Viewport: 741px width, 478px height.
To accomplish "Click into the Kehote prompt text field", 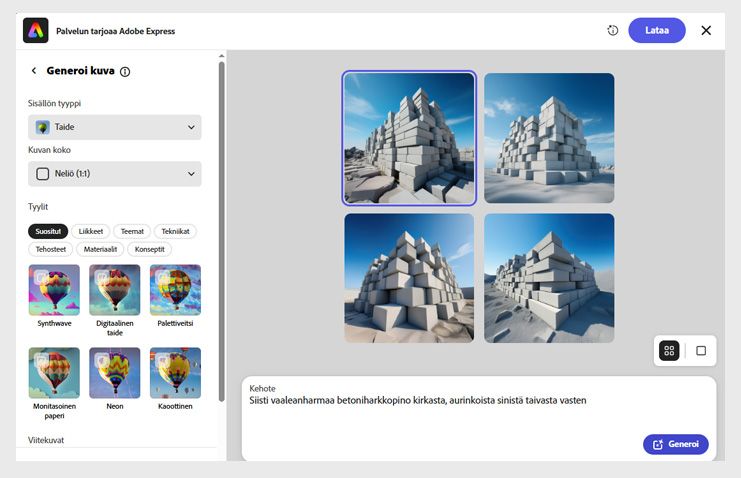I will [x=479, y=418].
